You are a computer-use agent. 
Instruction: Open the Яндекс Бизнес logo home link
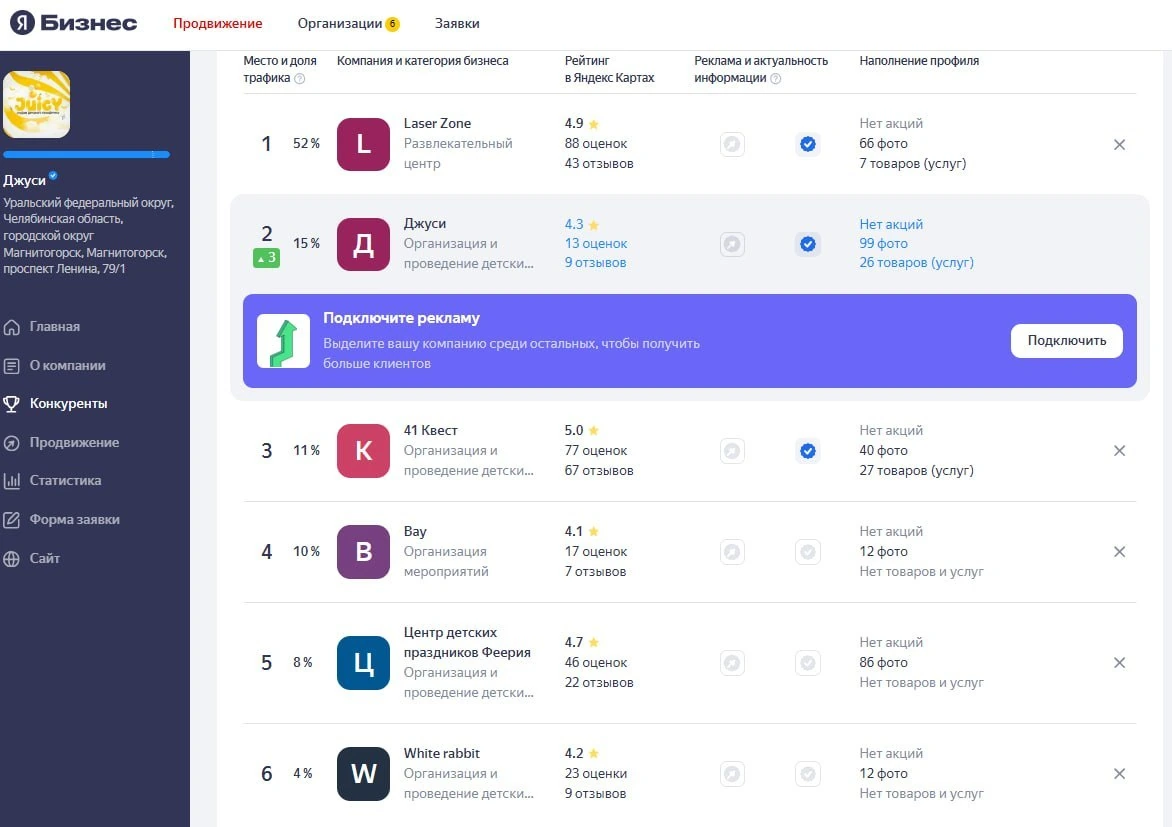click(x=73, y=23)
